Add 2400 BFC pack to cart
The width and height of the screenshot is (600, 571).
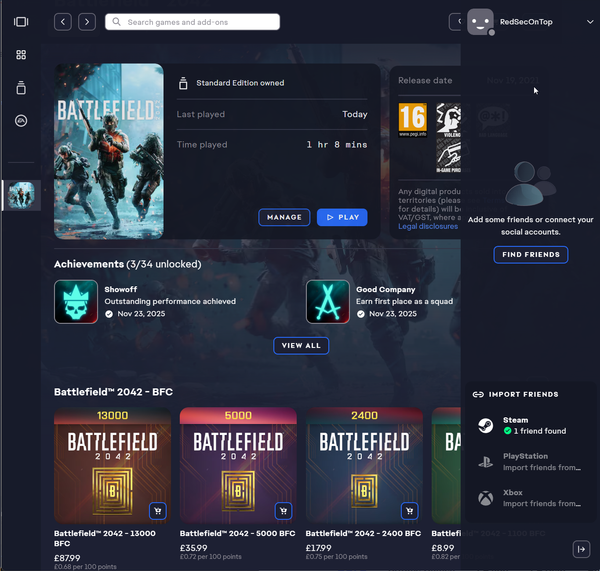point(409,511)
